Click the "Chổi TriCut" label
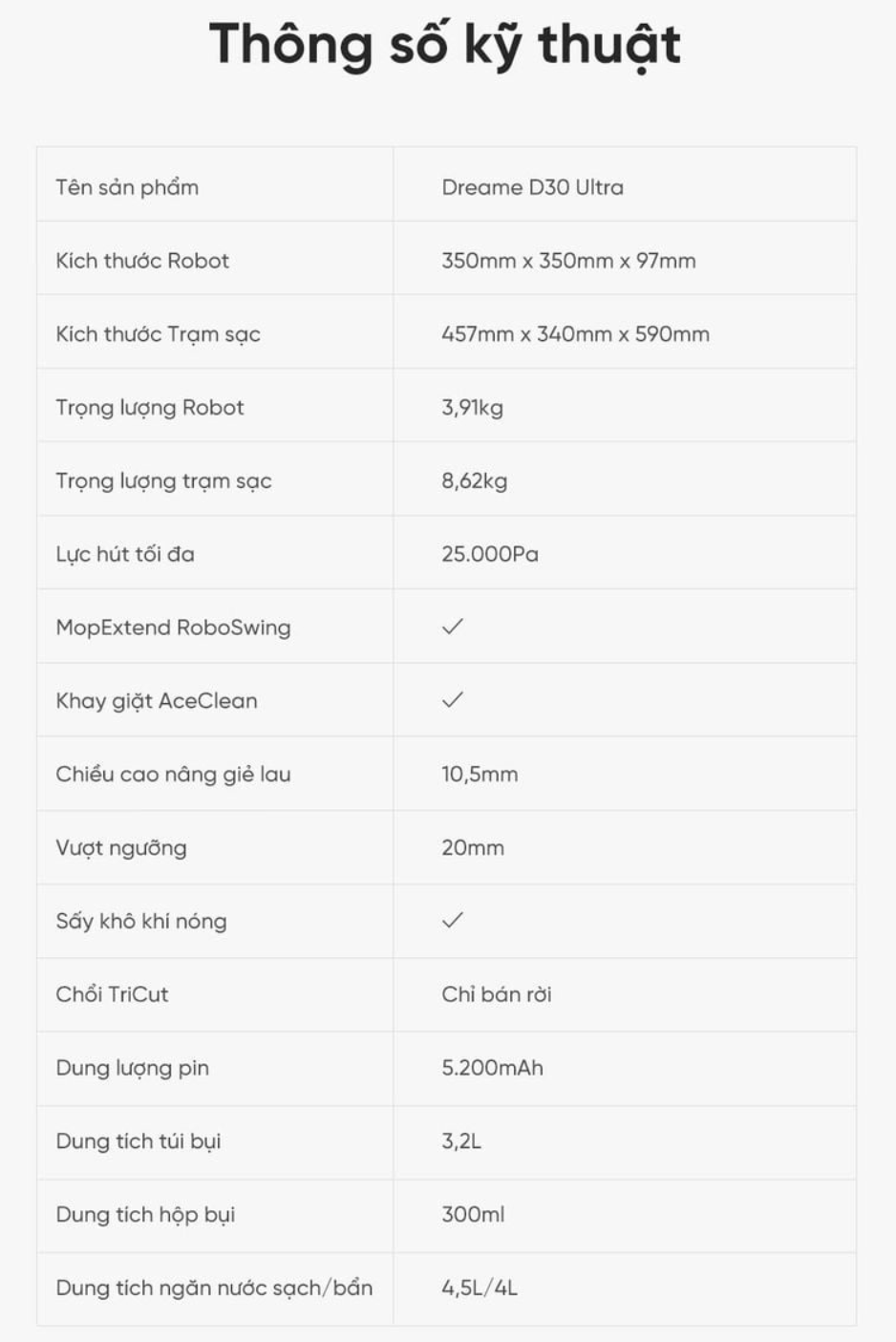The image size is (896, 1342). (x=112, y=994)
